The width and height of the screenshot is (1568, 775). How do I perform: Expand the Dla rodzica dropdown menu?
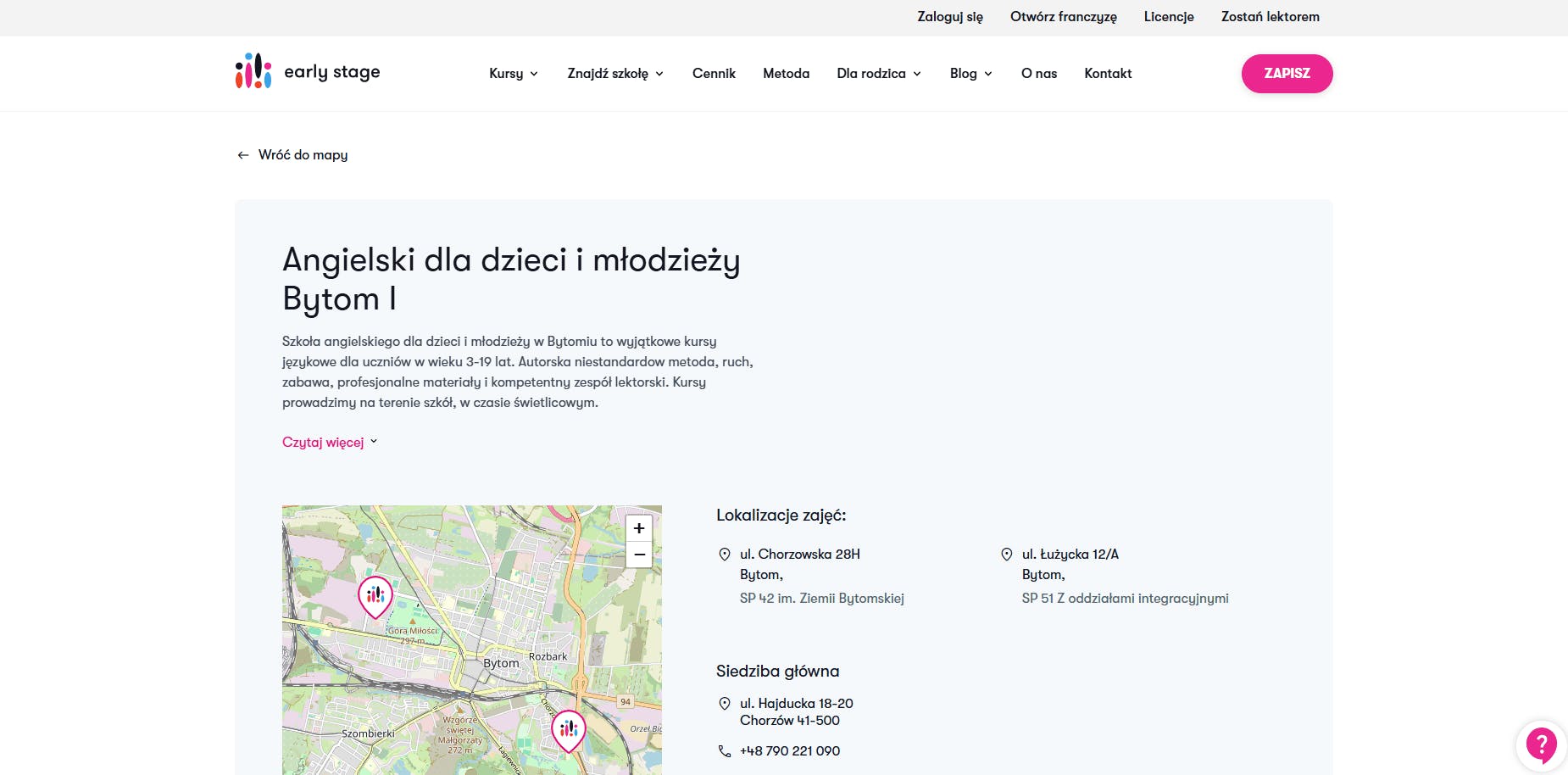tap(879, 74)
